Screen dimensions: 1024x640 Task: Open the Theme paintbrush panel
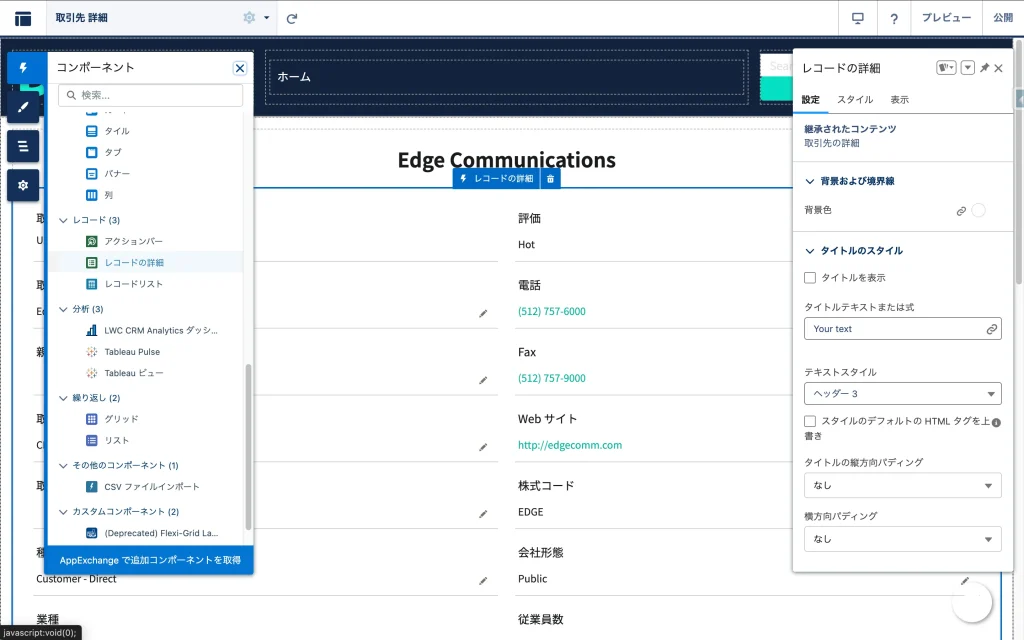(23, 107)
